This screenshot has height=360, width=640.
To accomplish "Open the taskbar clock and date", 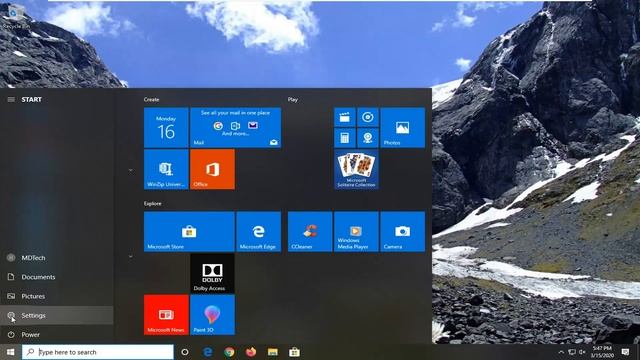I will (x=602, y=352).
